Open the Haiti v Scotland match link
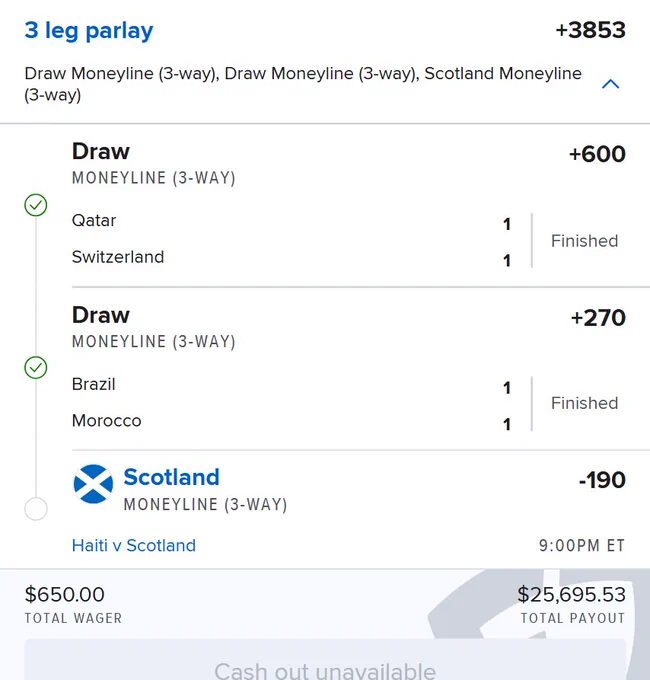The image size is (650, 680). click(134, 545)
